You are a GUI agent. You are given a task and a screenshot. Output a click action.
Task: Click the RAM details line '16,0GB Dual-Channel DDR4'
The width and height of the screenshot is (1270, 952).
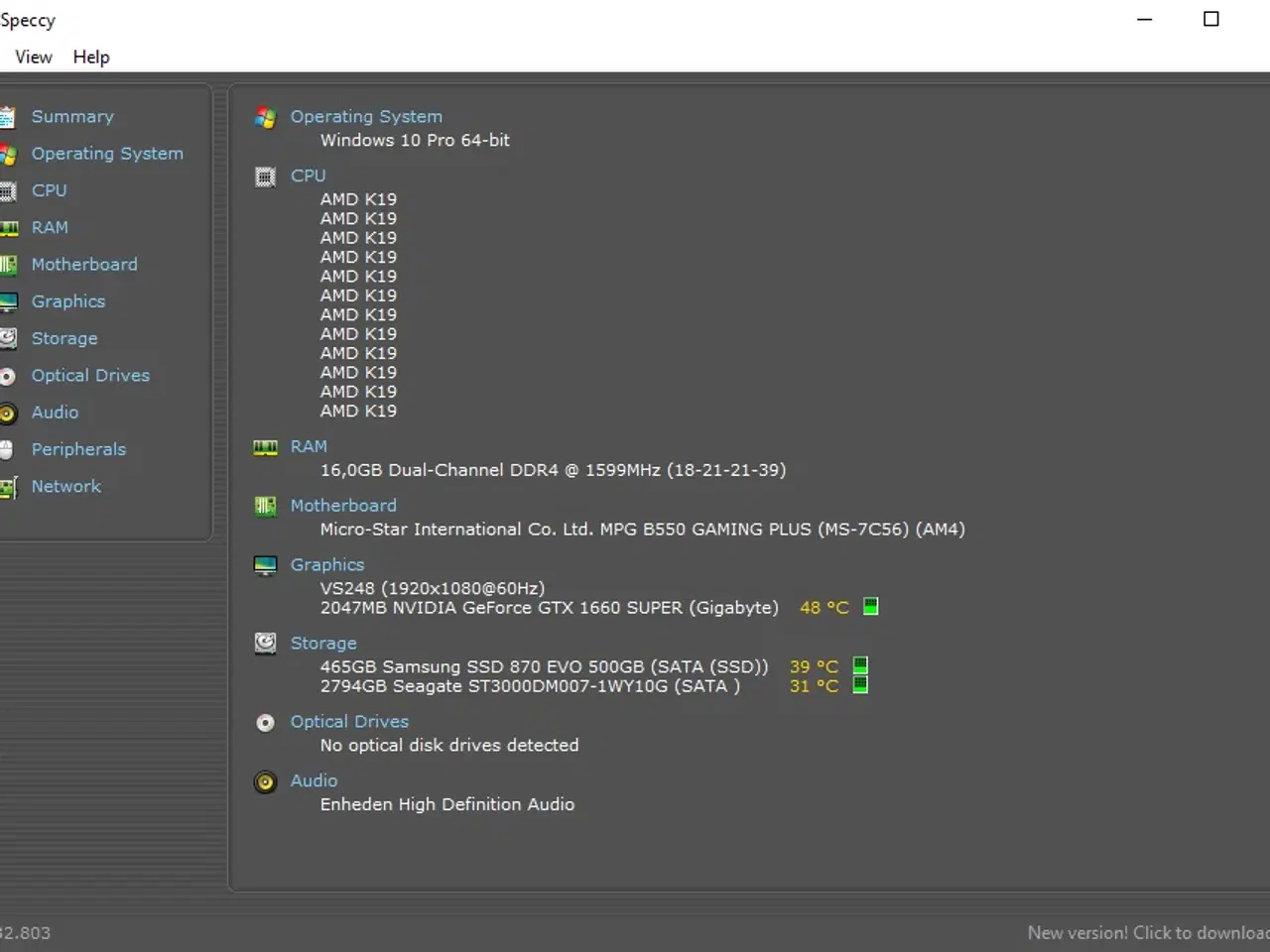pyautogui.click(x=553, y=470)
